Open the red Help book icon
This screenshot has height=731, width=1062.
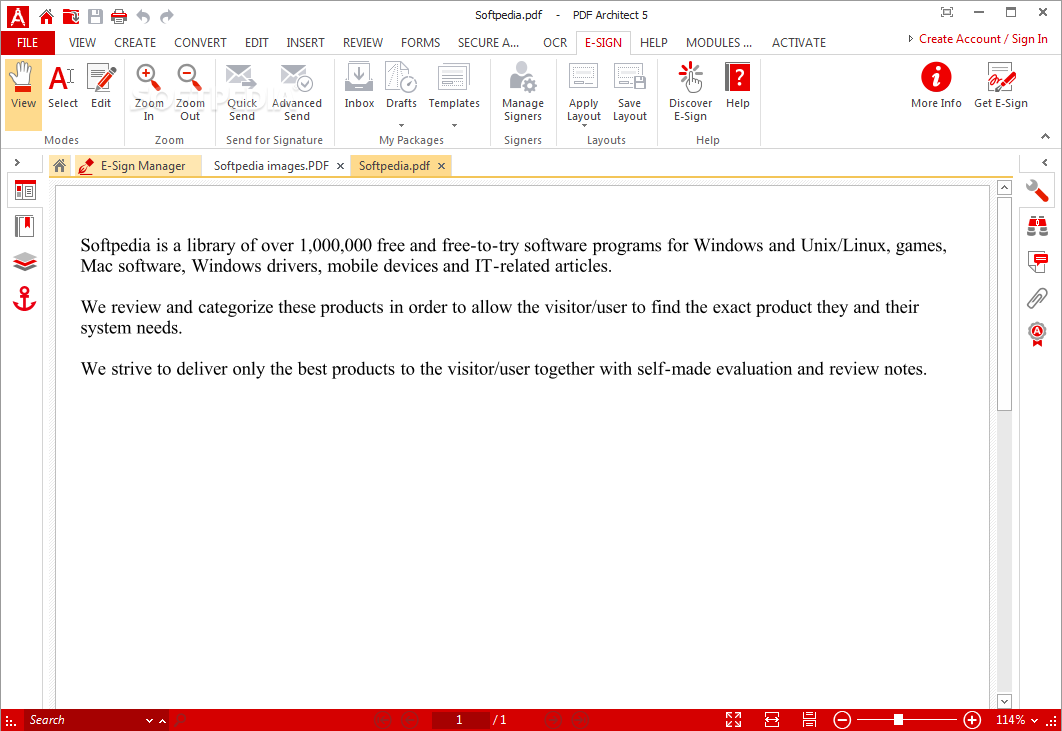738,85
